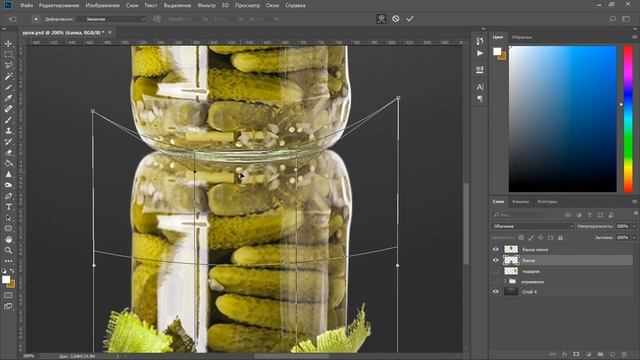Click the lock all layers padlock icon
Image resolution: width=640 pixels, height=360 pixels.
[x=560, y=238]
